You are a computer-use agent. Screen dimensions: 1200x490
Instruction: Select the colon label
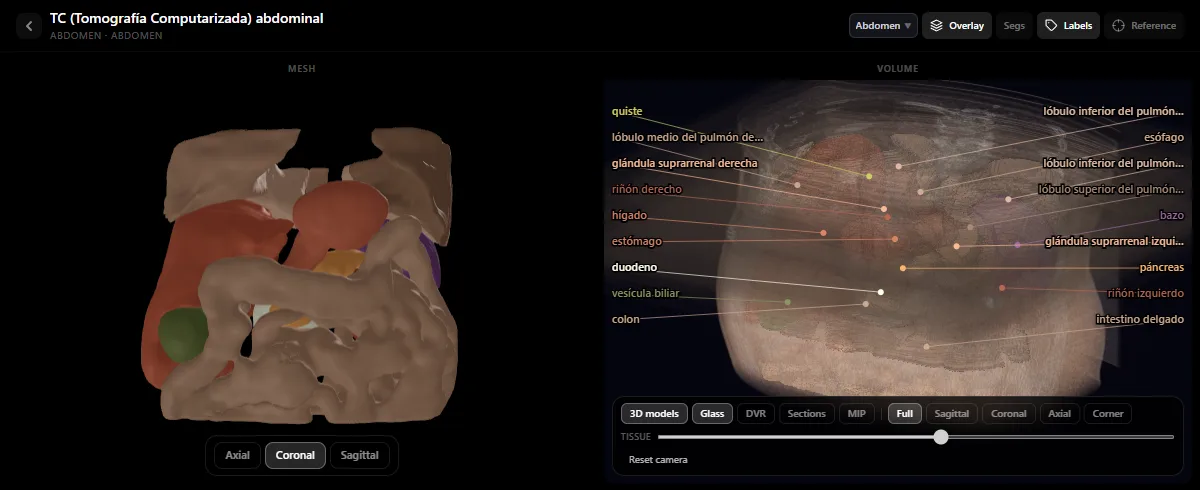click(x=626, y=319)
